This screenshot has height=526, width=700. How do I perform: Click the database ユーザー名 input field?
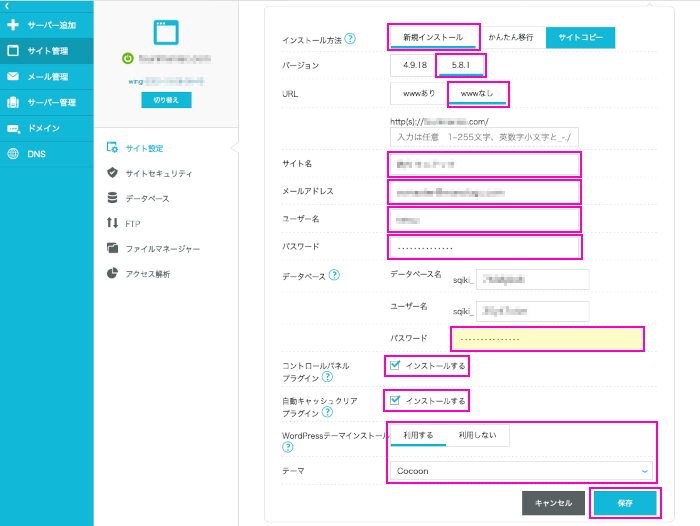pos(533,311)
